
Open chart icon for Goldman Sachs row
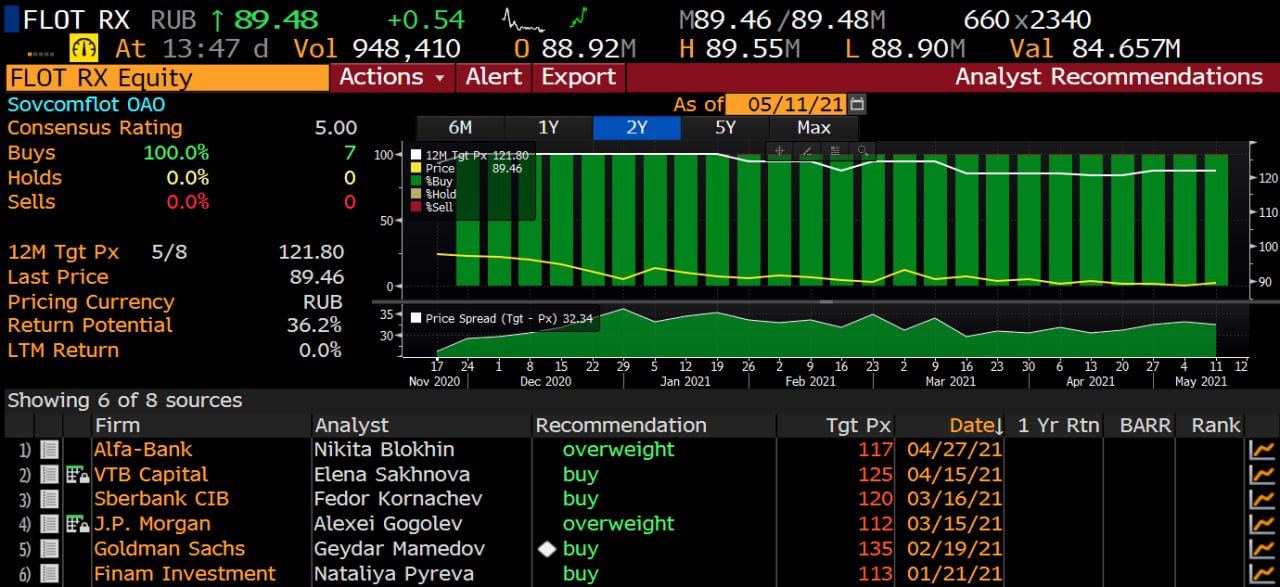click(1263, 549)
